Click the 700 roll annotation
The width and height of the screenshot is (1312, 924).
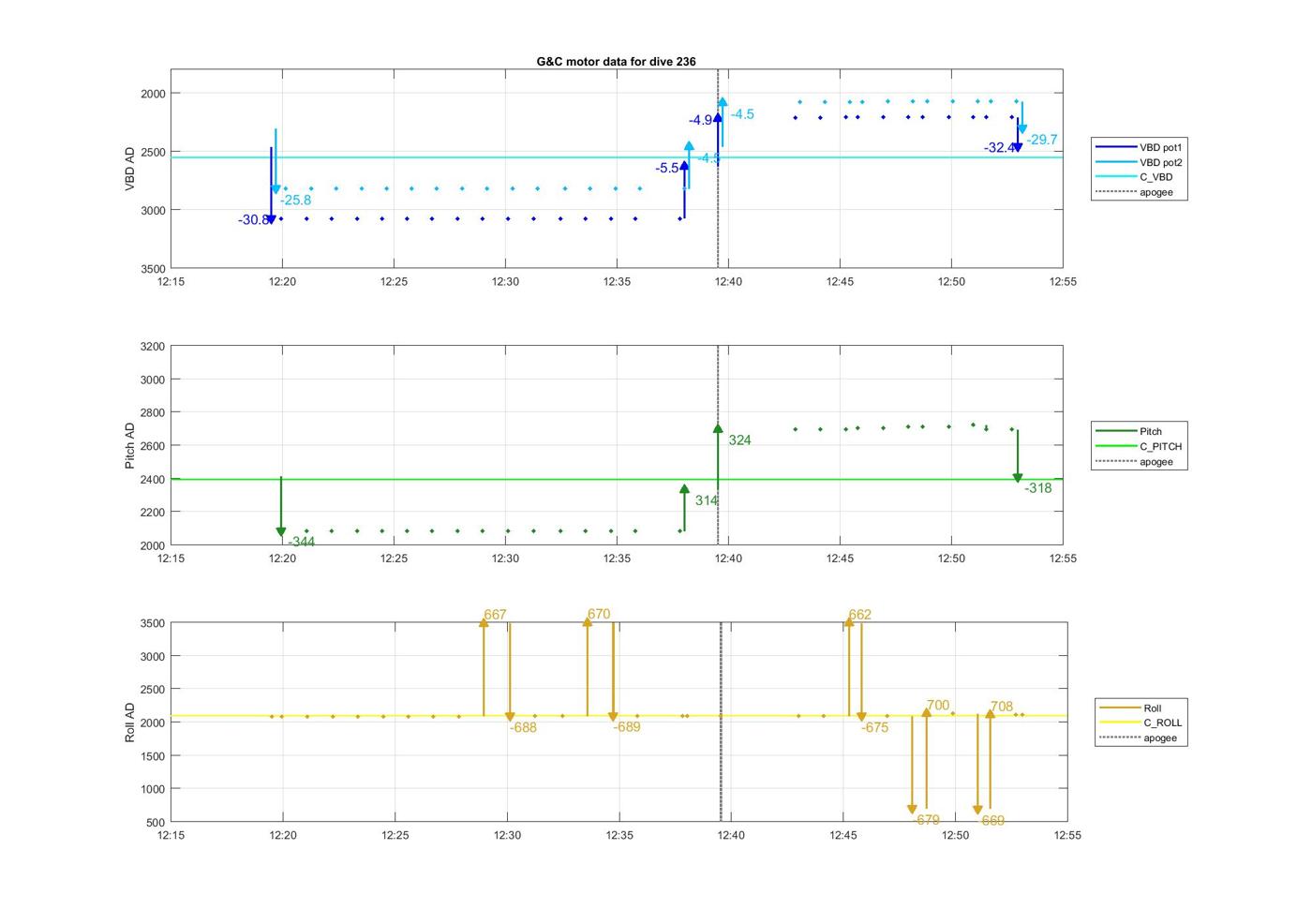(938, 706)
